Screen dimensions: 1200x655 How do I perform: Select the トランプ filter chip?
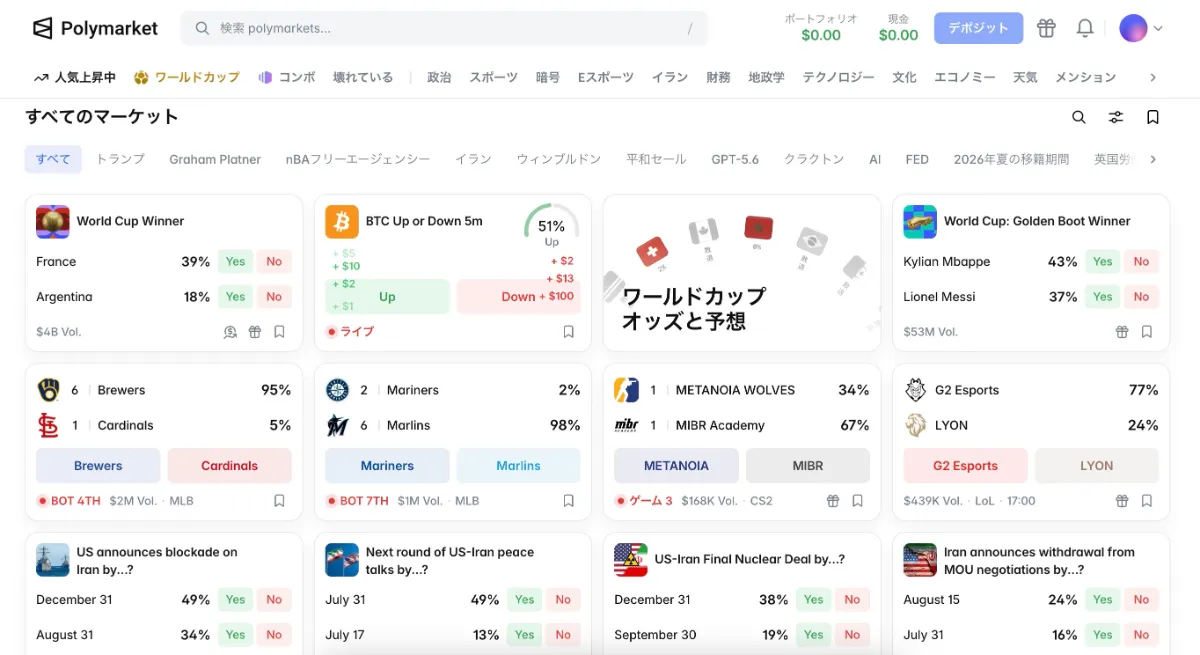click(x=120, y=159)
